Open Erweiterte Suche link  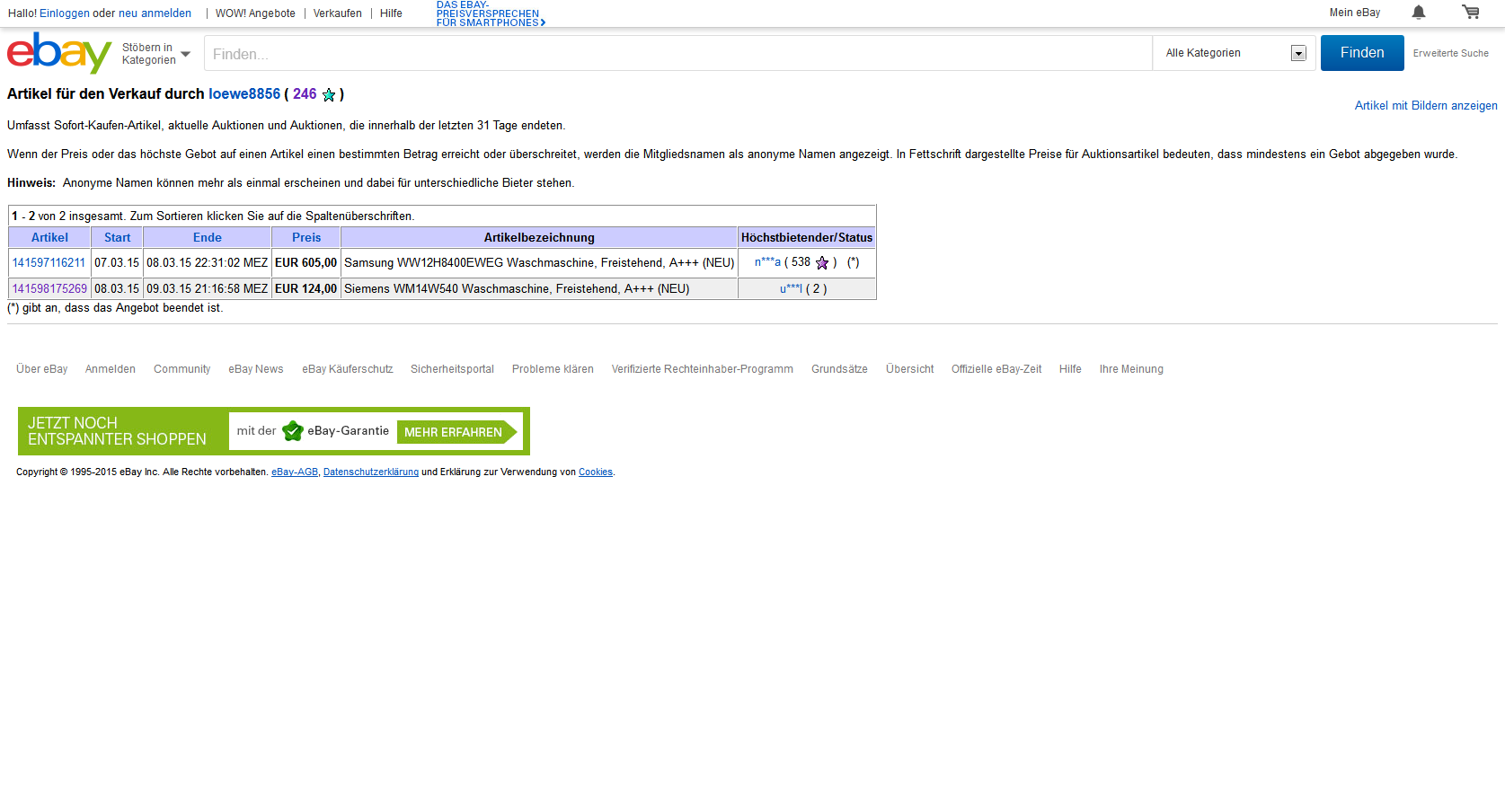click(x=1450, y=54)
